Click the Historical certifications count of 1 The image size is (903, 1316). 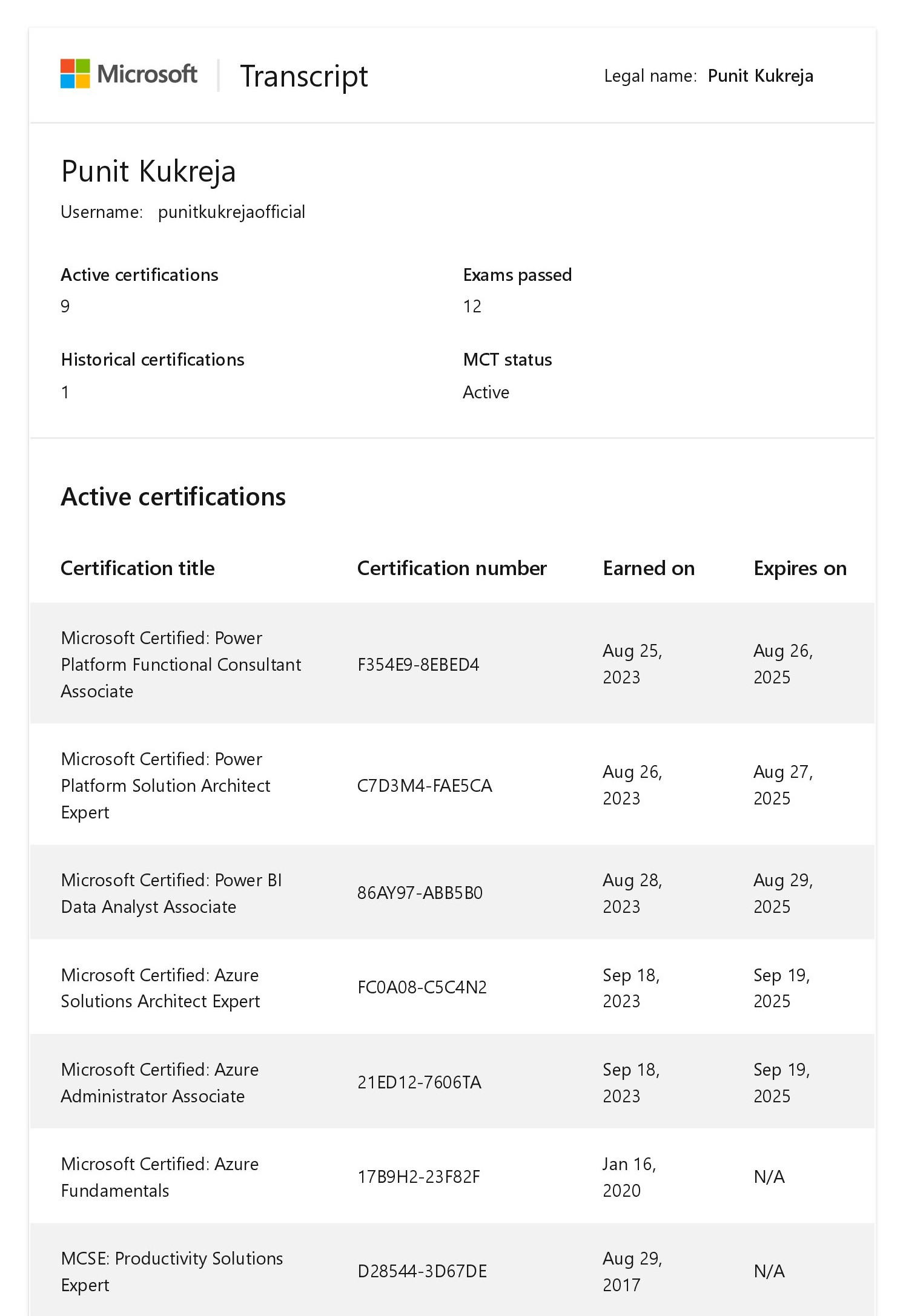pos(65,392)
